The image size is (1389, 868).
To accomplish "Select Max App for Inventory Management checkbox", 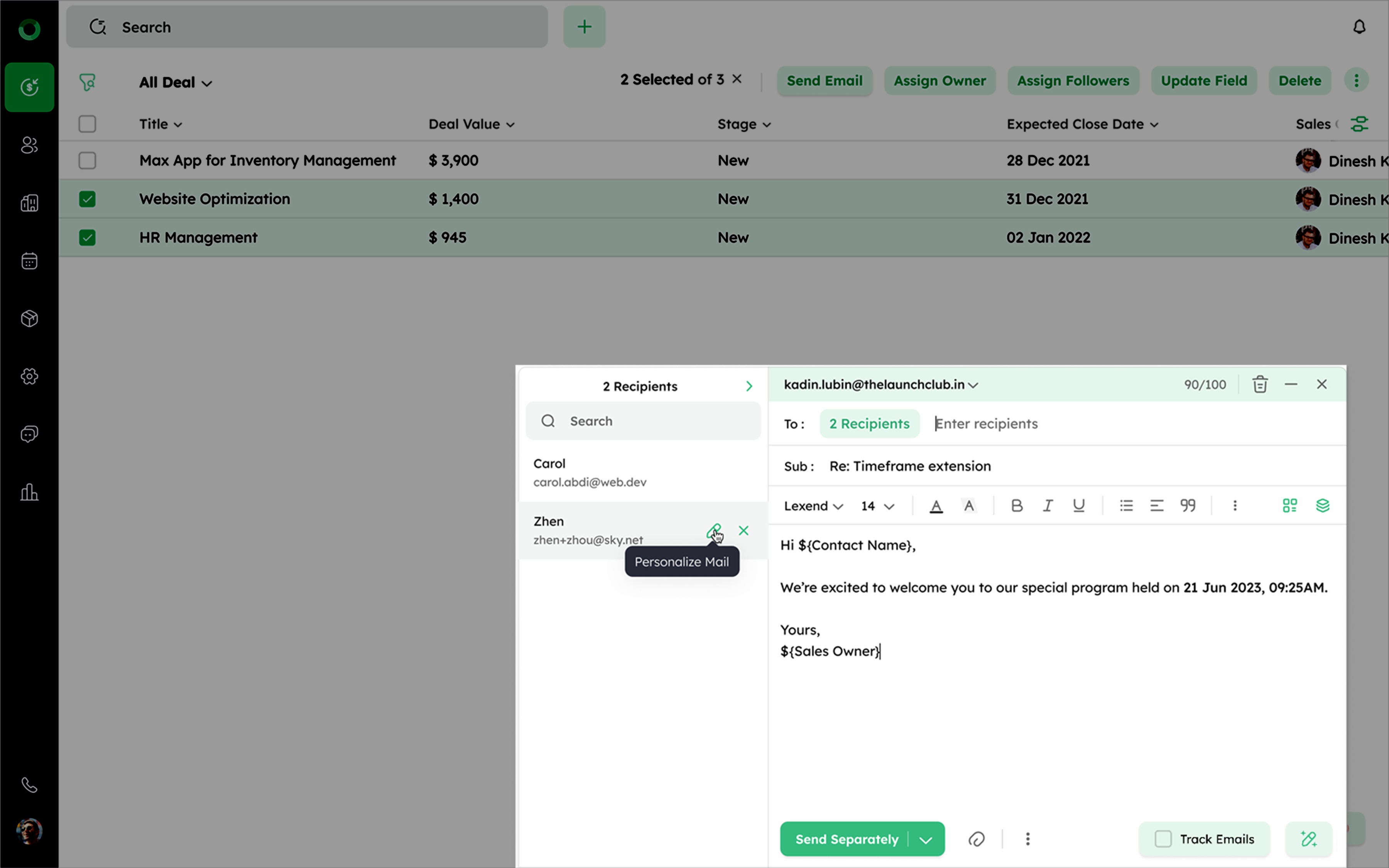I will tap(87, 161).
